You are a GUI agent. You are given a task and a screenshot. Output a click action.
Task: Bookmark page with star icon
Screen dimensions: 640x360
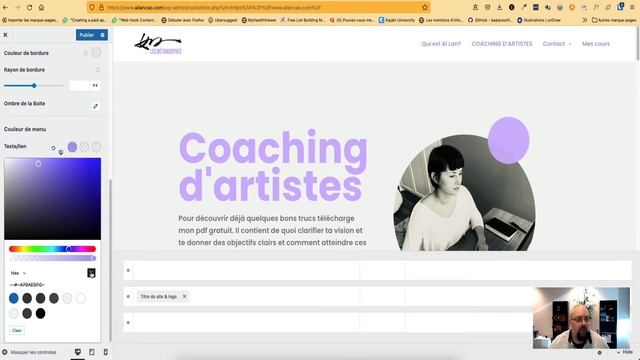424,7
